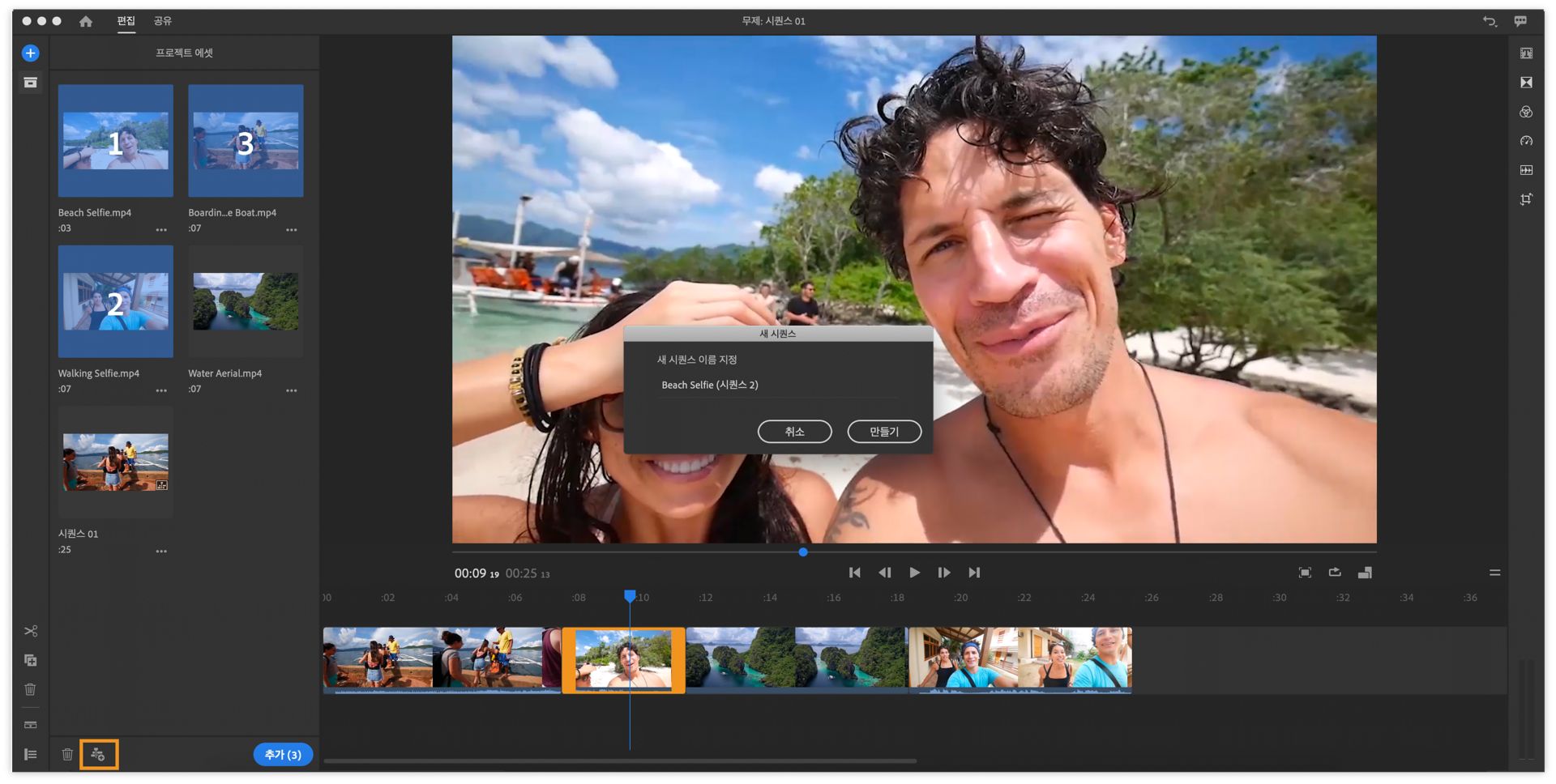Click the blue add media plus icon
Image resolution: width=1556 pixels, height=784 pixels.
30,53
